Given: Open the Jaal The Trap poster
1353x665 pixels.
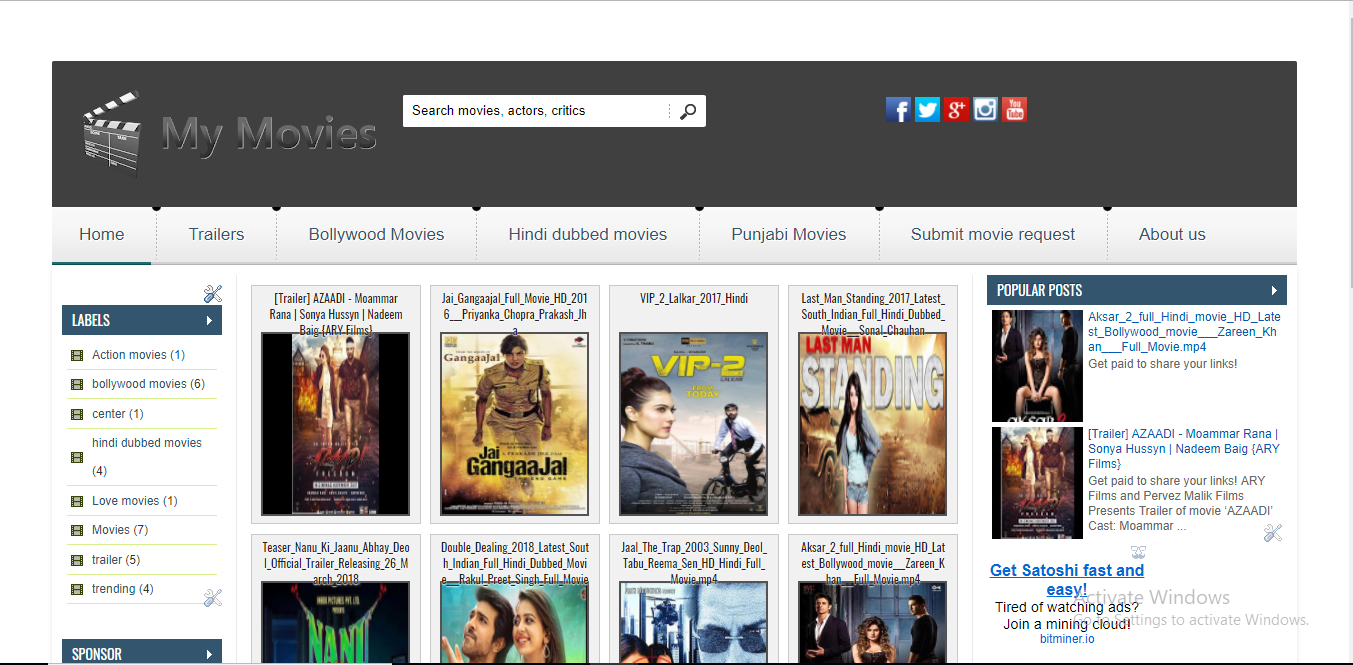Looking at the screenshot, I should pyautogui.click(x=694, y=622).
